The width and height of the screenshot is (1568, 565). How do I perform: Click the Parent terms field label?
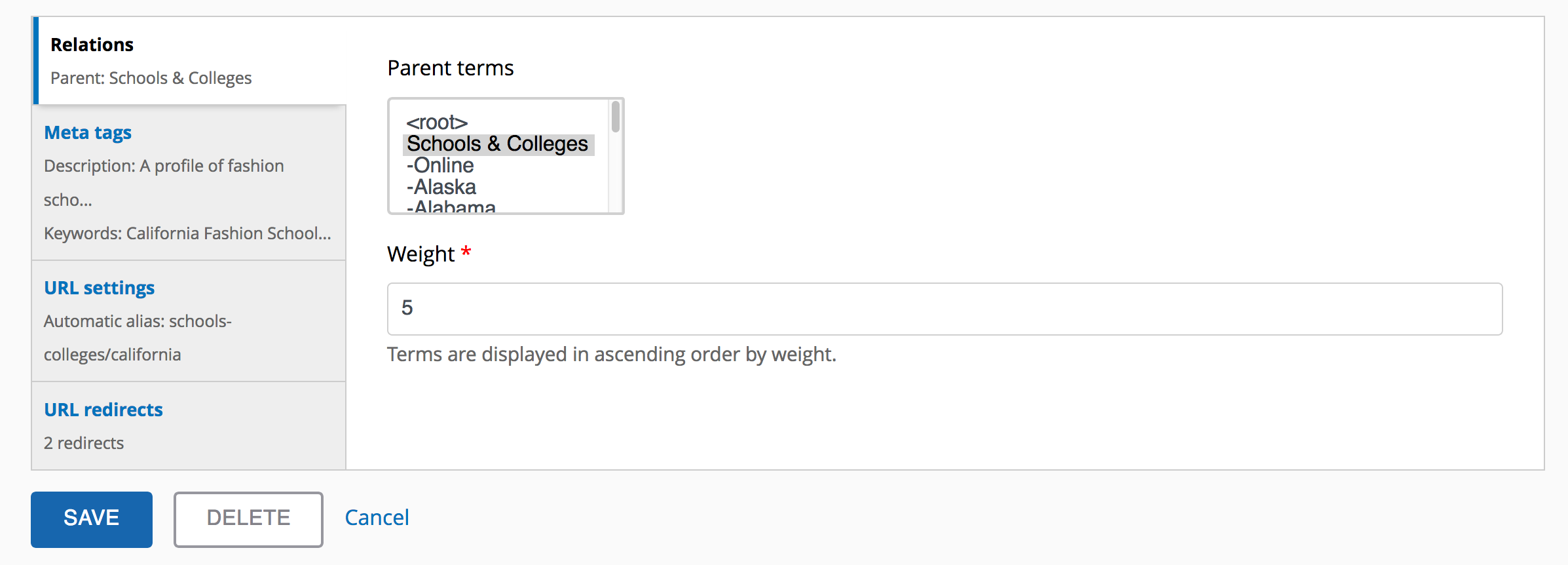coord(451,68)
